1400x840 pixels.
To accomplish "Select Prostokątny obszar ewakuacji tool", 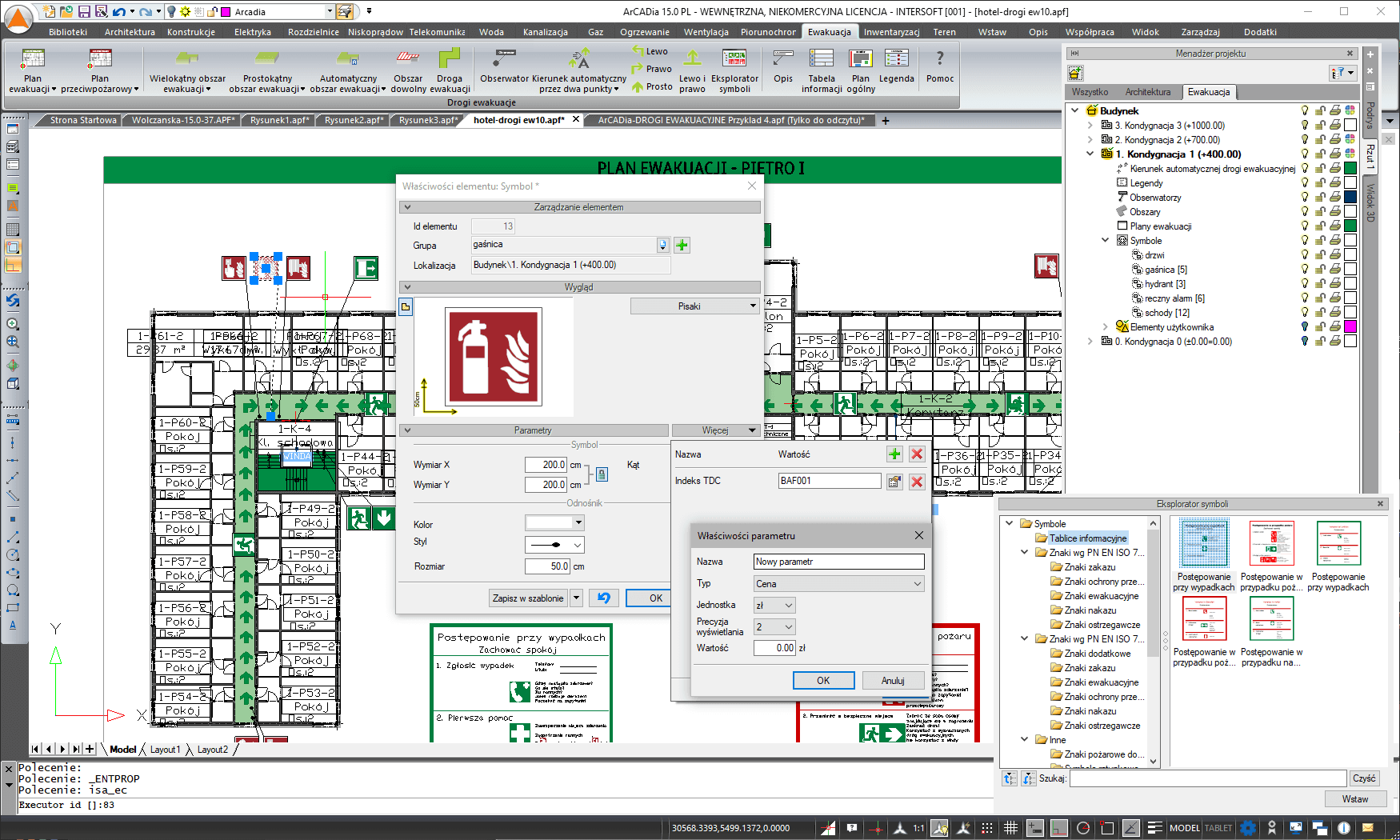I will click(267, 70).
